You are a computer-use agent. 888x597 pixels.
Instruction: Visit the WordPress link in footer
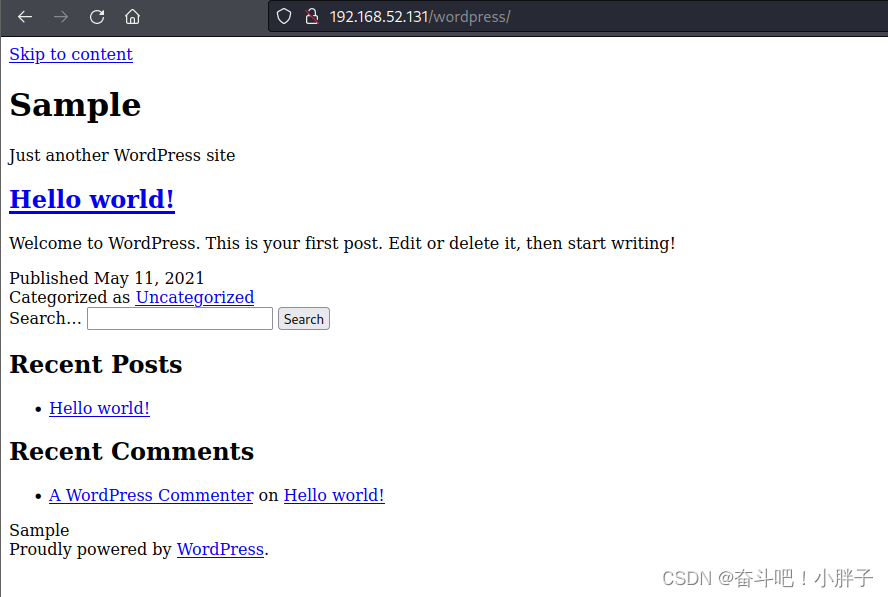(220, 549)
